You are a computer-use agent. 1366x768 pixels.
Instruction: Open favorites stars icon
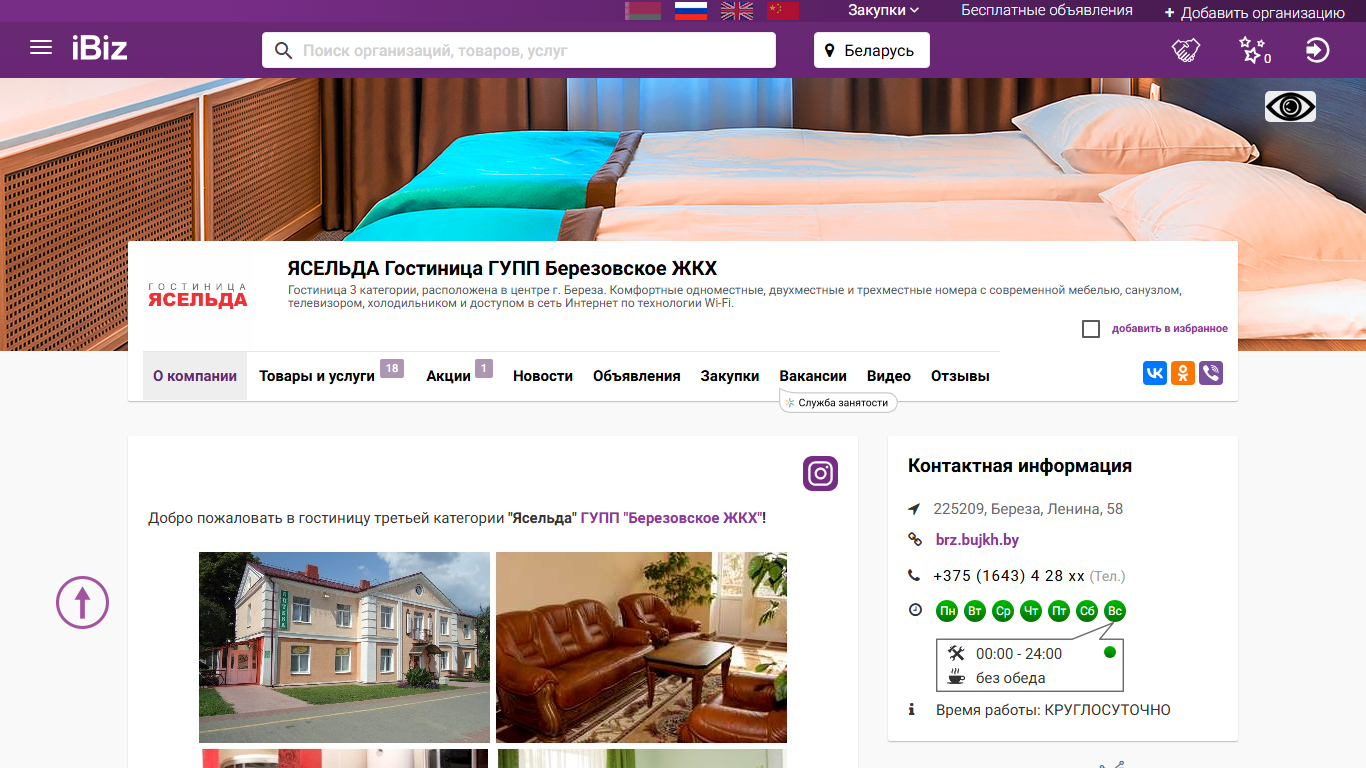[1253, 50]
